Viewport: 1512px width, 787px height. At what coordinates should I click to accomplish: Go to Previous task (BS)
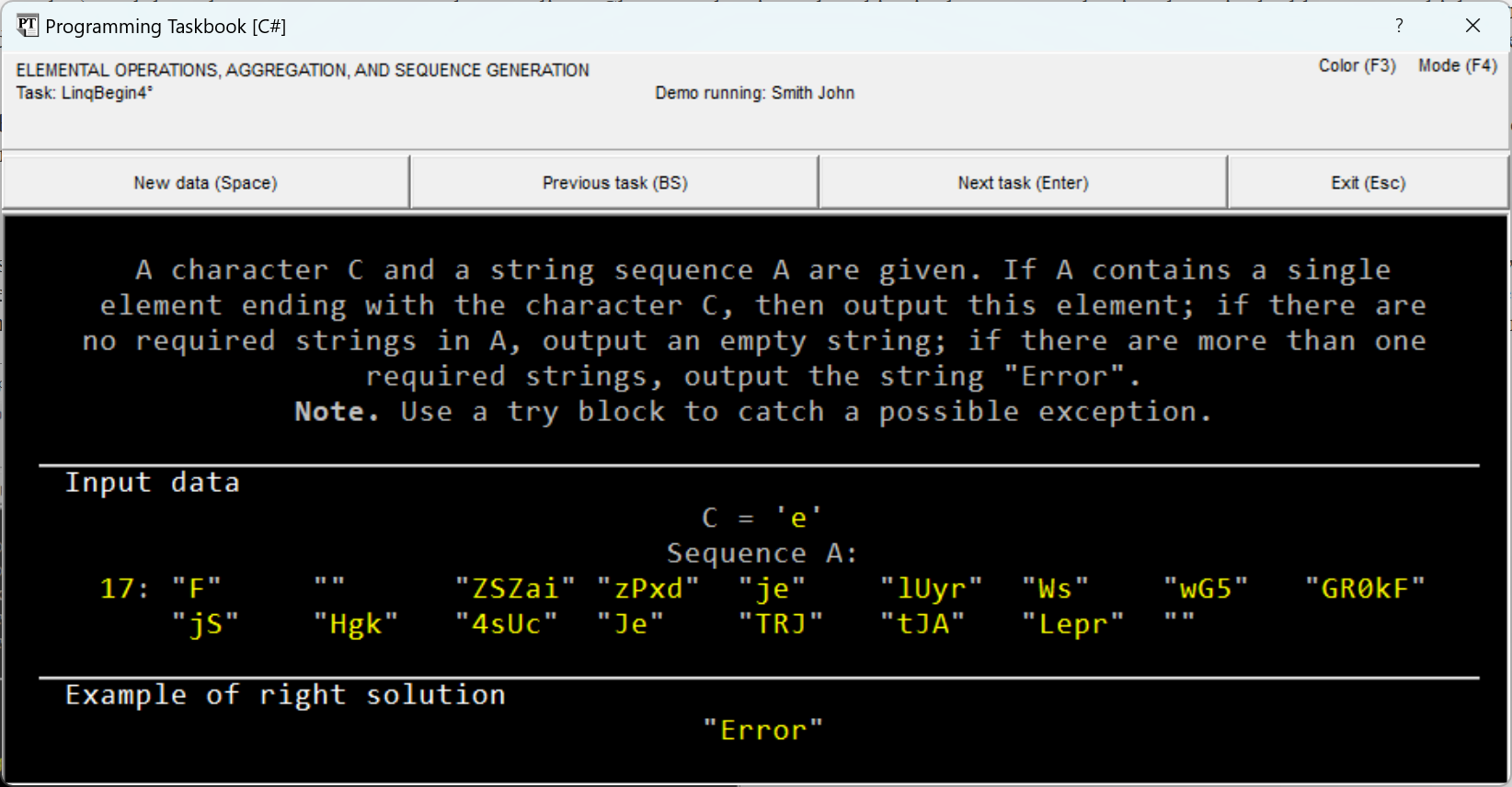pyautogui.click(x=614, y=183)
